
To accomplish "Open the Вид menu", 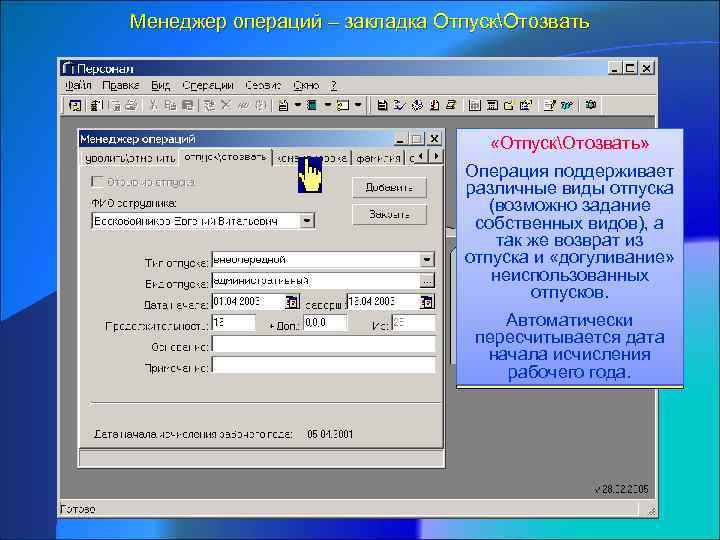I will (x=160, y=85).
